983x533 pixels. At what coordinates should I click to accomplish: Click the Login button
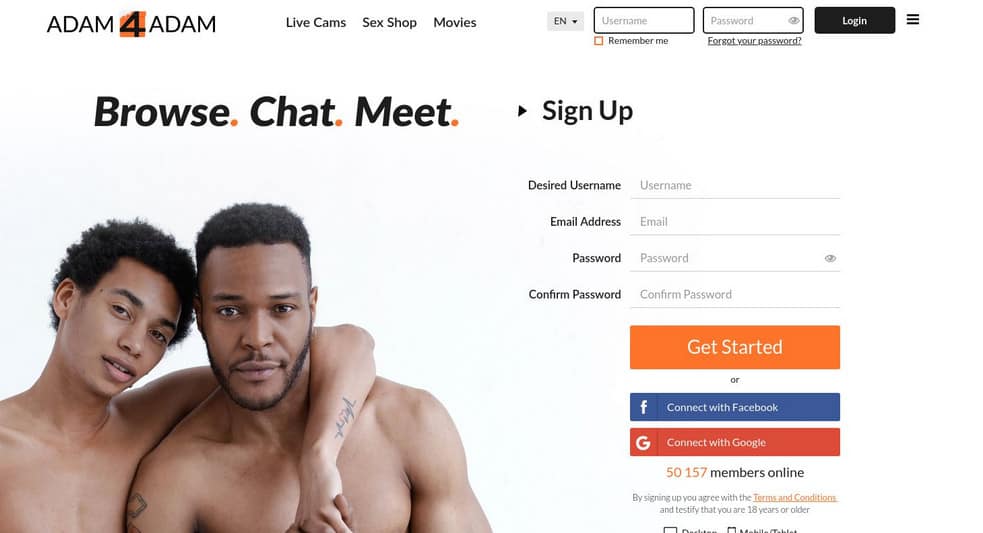pyautogui.click(x=854, y=21)
